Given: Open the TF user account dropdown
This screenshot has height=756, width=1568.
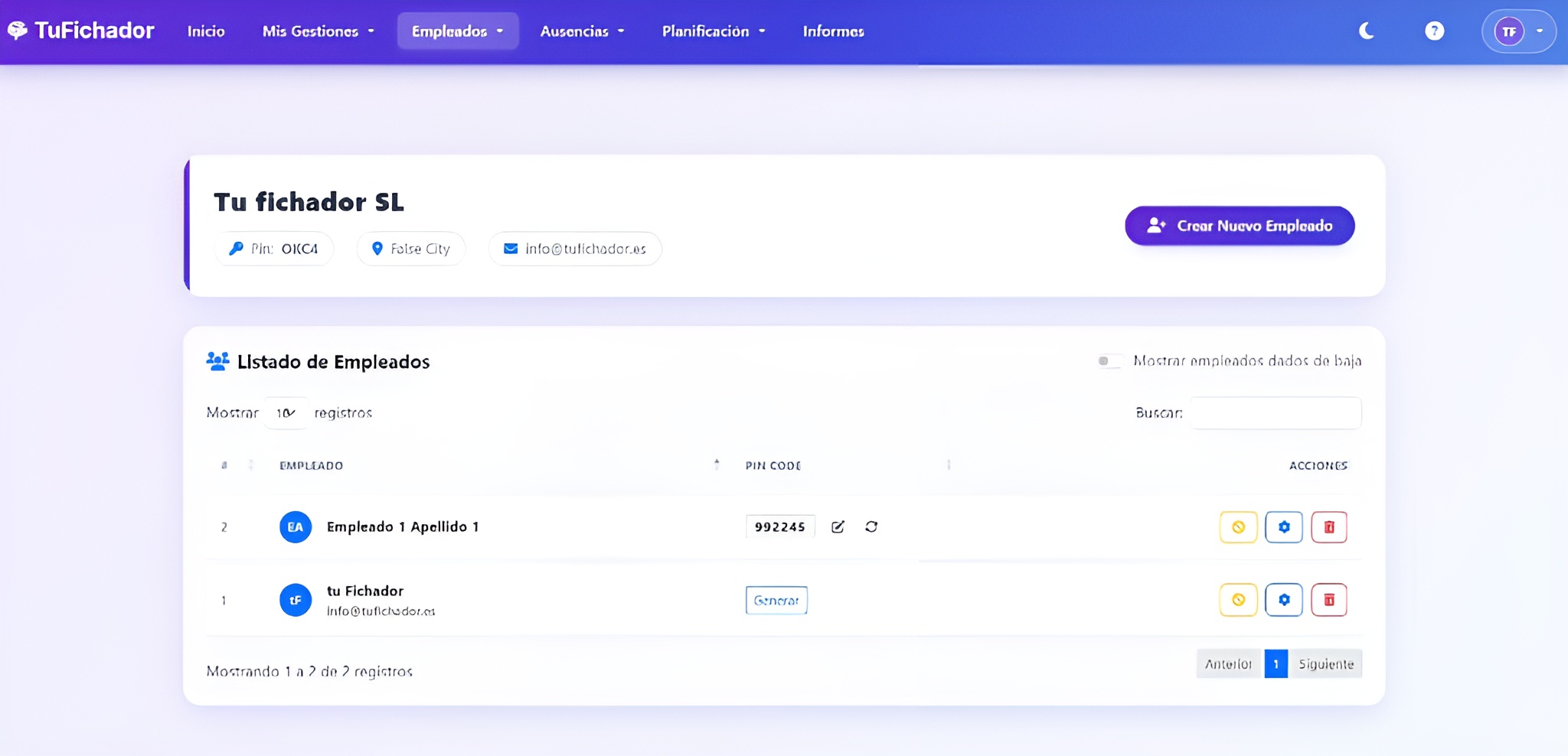Looking at the screenshot, I should click(1519, 31).
